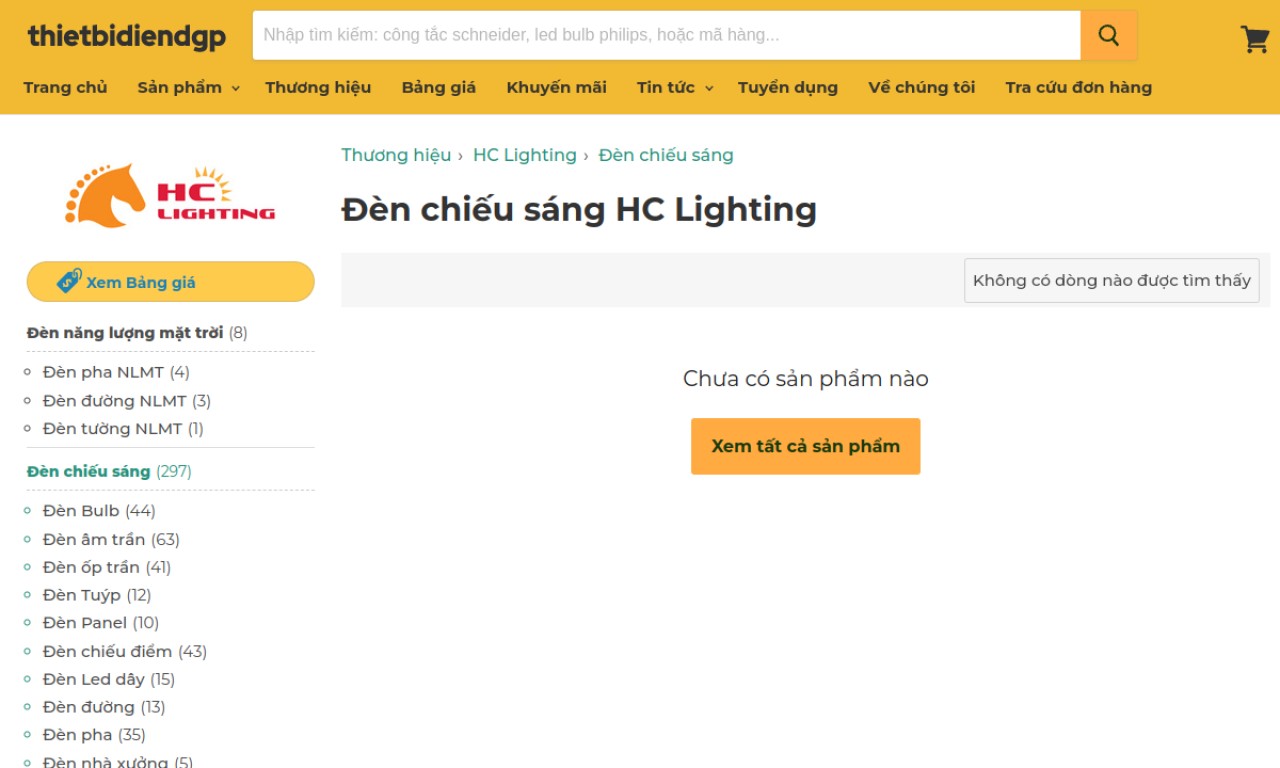Click Thương hiệu breadcrumb link
Image resolution: width=1280 pixels, height=768 pixels.
[396, 155]
